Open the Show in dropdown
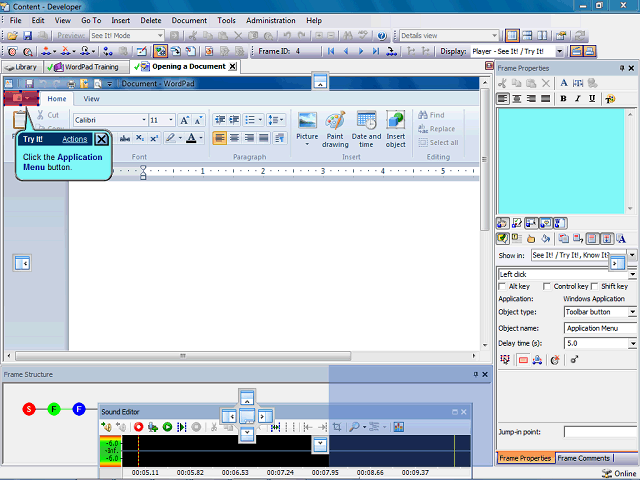This screenshot has width=640, height=480. pos(632,255)
